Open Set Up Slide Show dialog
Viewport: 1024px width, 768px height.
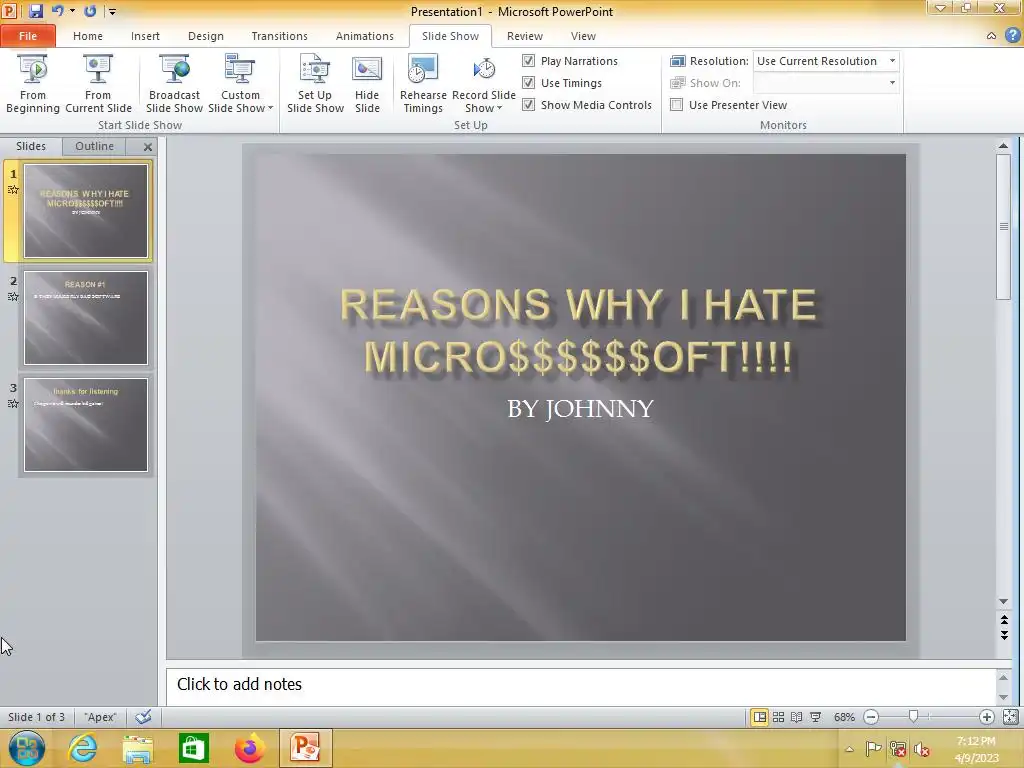[x=315, y=84]
